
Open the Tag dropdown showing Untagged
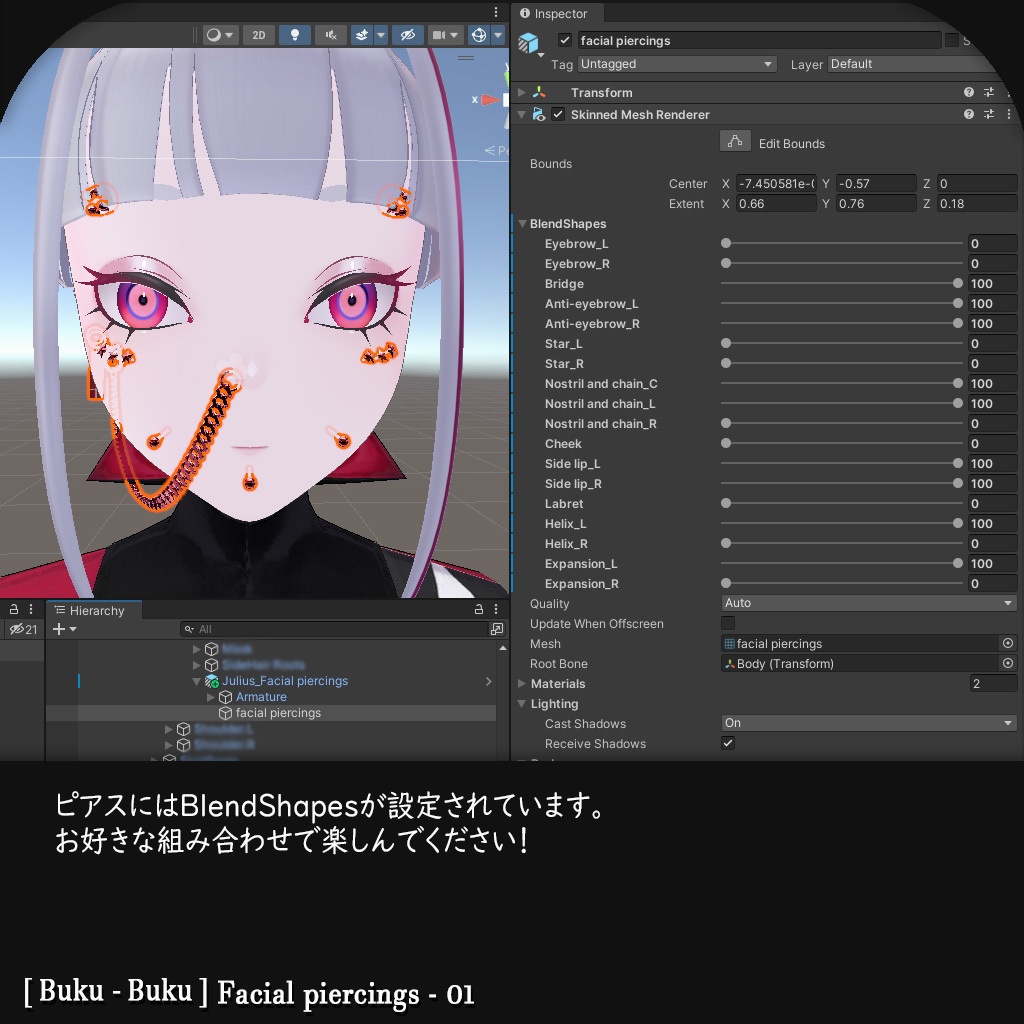point(677,64)
